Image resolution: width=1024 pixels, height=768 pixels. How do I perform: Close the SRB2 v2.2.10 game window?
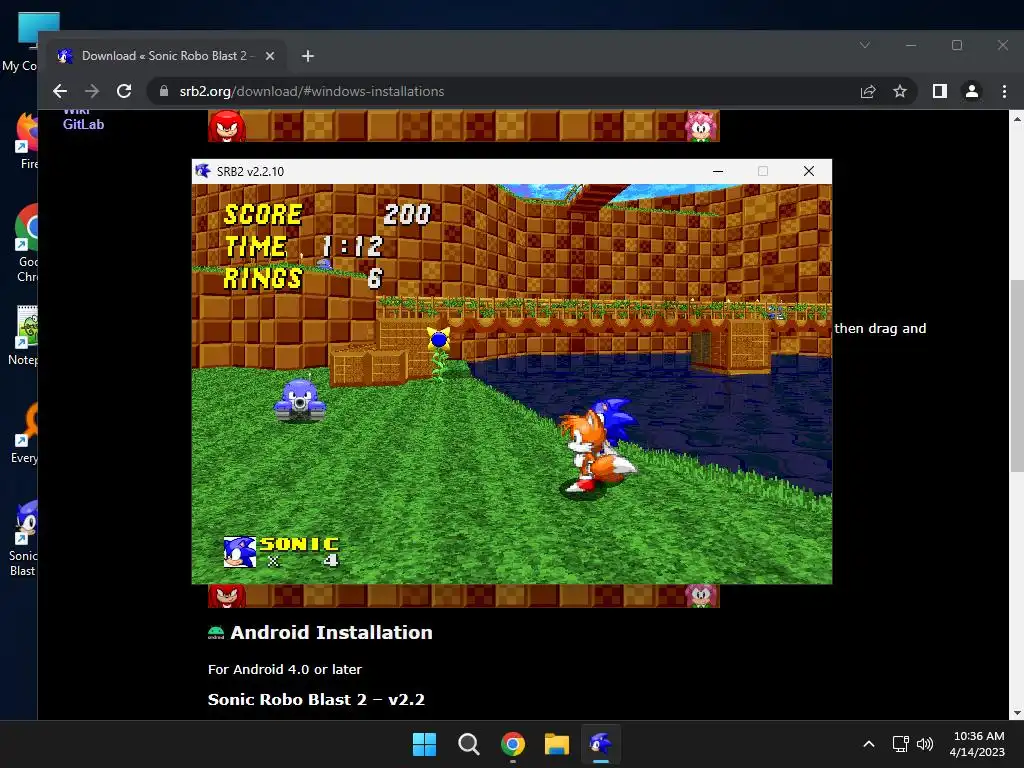click(808, 171)
